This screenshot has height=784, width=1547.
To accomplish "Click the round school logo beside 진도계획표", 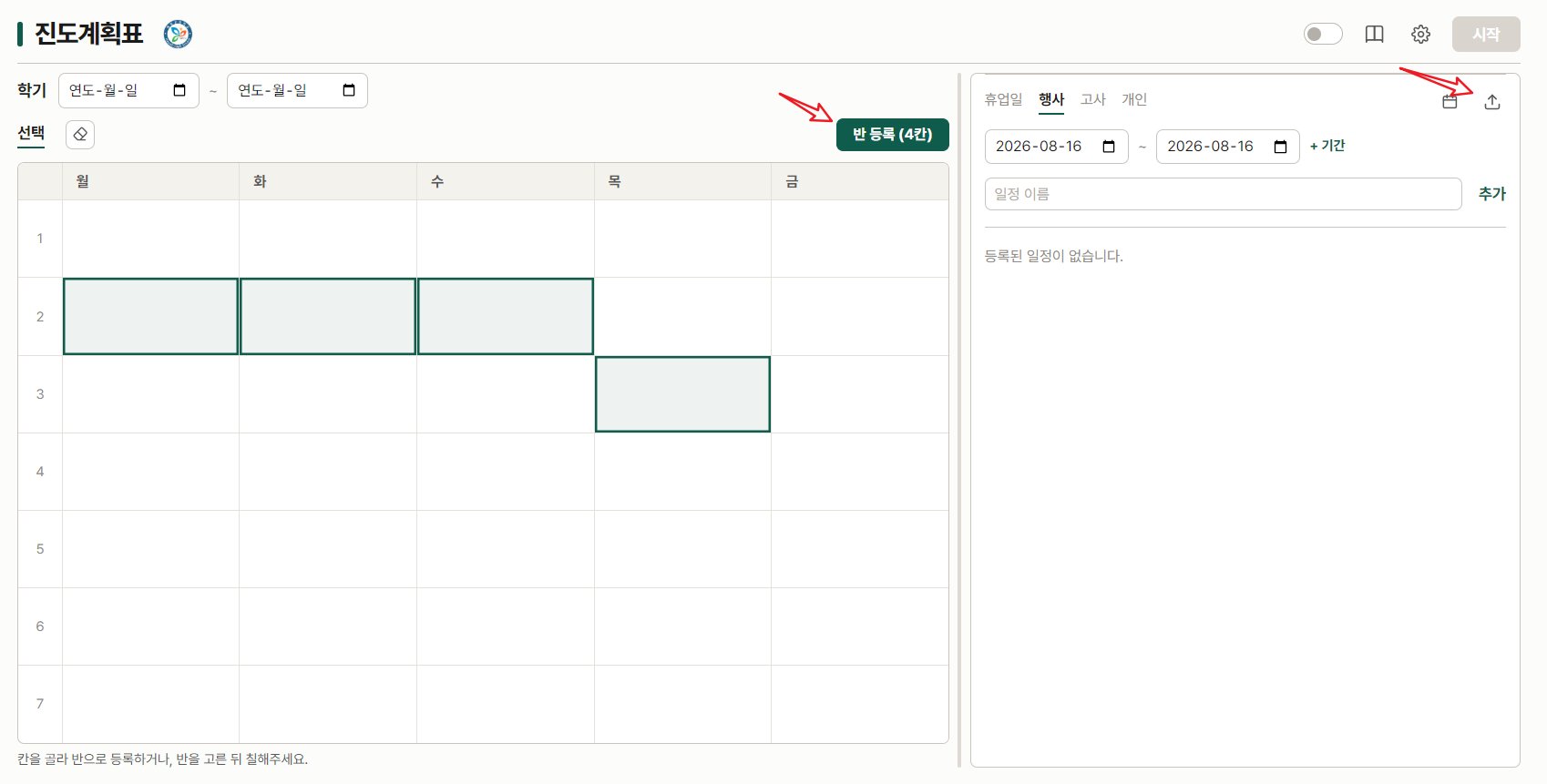I will click(x=178, y=35).
